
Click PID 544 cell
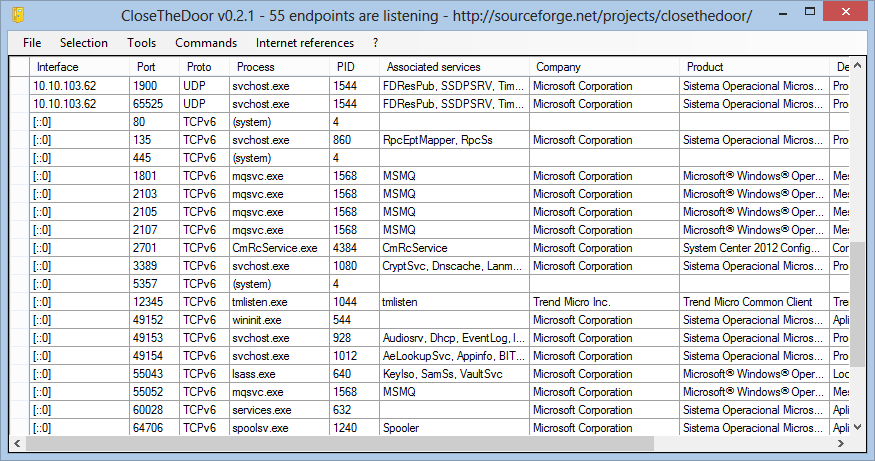coord(354,320)
